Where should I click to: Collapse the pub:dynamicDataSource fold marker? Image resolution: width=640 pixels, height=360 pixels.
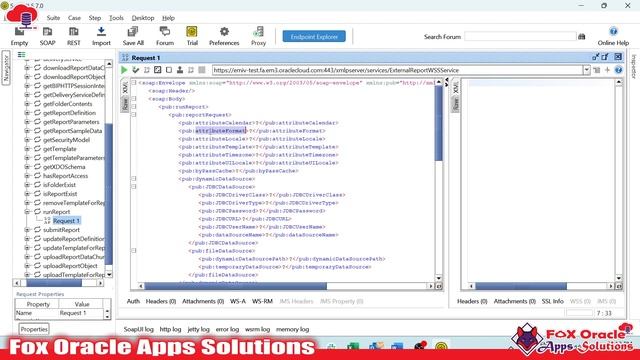point(133,179)
